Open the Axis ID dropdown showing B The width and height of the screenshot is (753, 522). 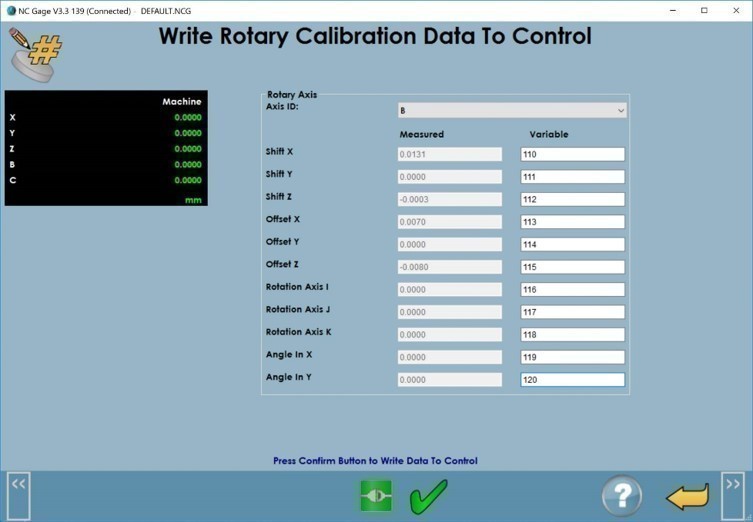512,110
